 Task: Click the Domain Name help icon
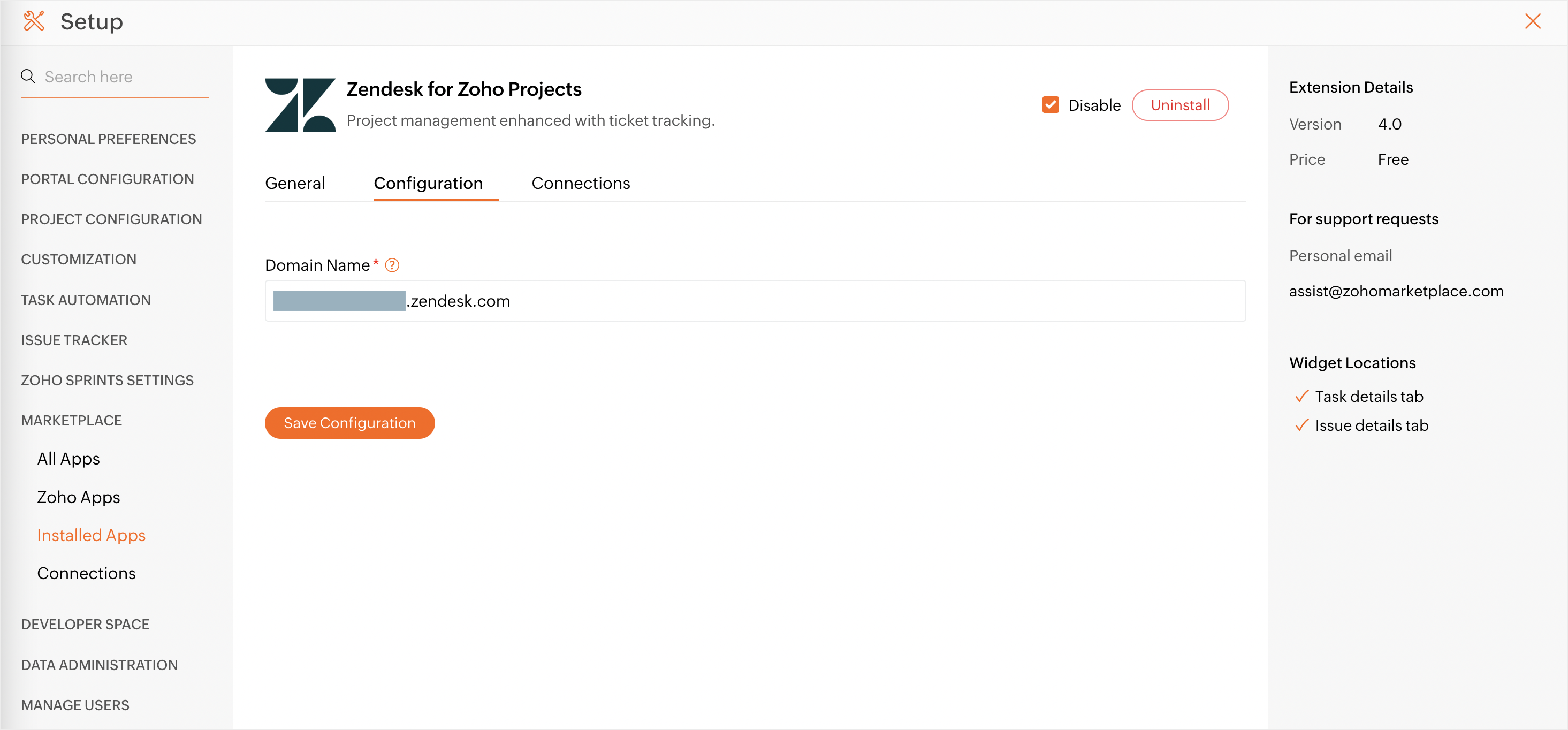pyautogui.click(x=393, y=265)
